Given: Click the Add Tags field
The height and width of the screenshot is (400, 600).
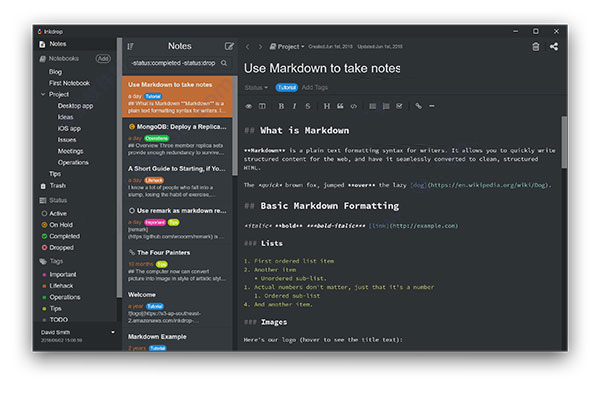Looking at the screenshot, I should [x=315, y=88].
